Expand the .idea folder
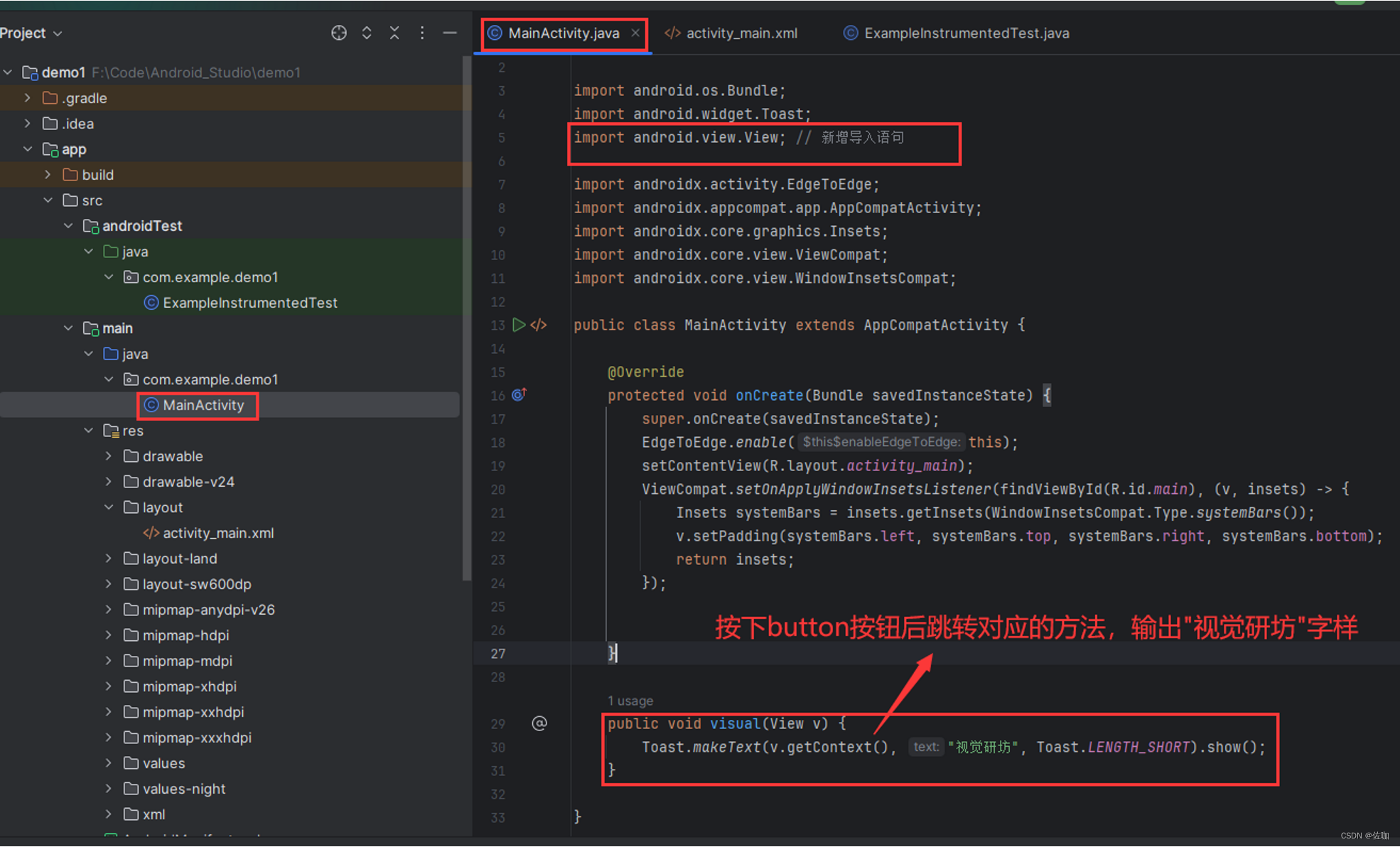Screen dimensions: 1400x847 pos(28,124)
